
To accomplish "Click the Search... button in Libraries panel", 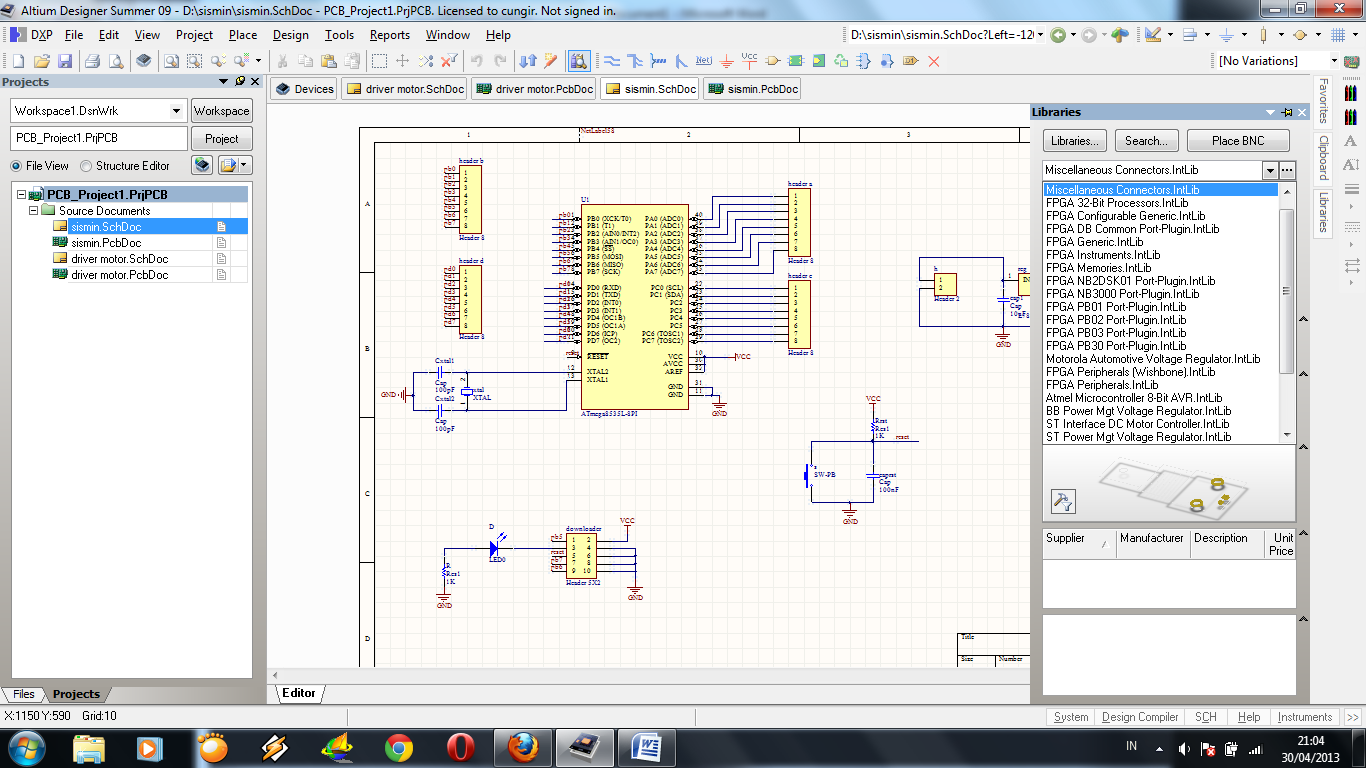I will [1146, 140].
